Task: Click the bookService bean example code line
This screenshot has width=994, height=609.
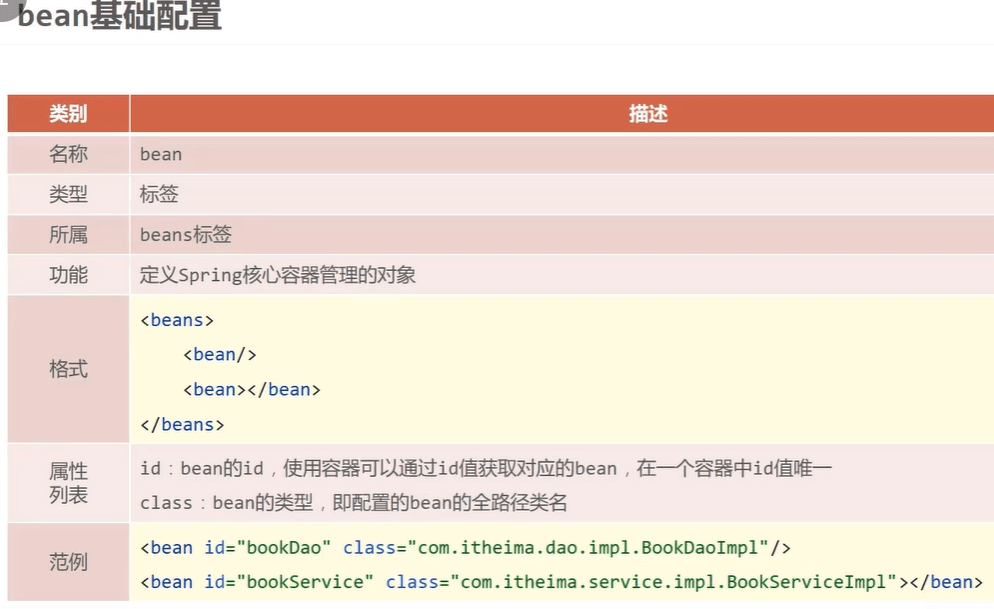Action: 561,582
